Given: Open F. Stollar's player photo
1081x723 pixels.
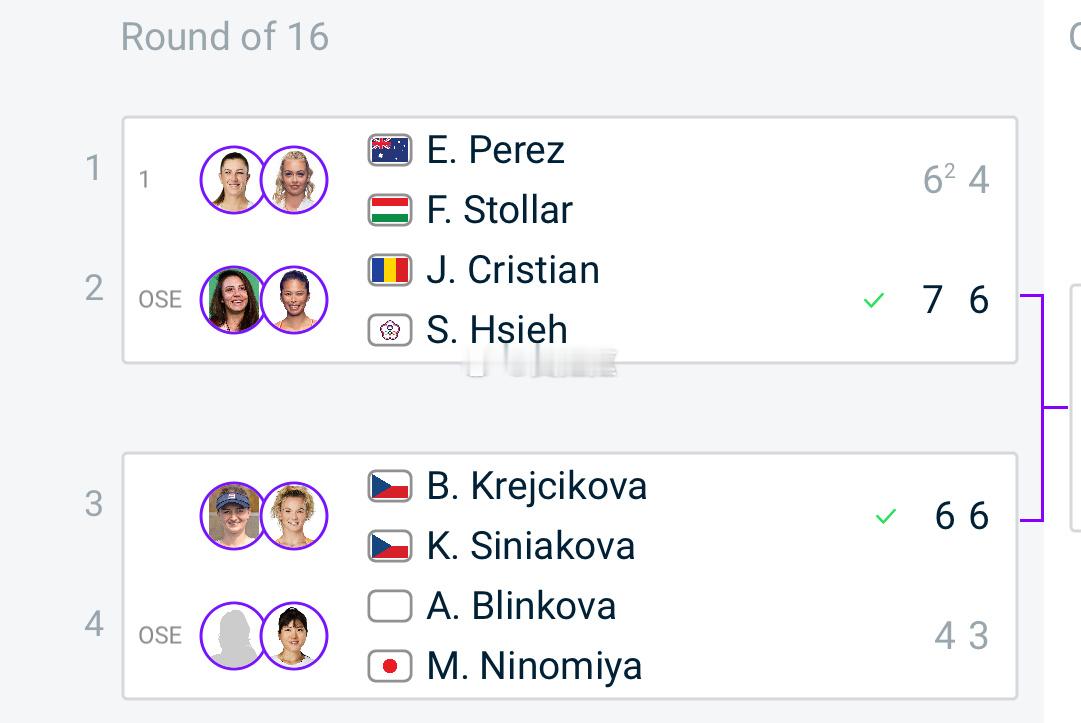Looking at the screenshot, I should pos(294,180).
